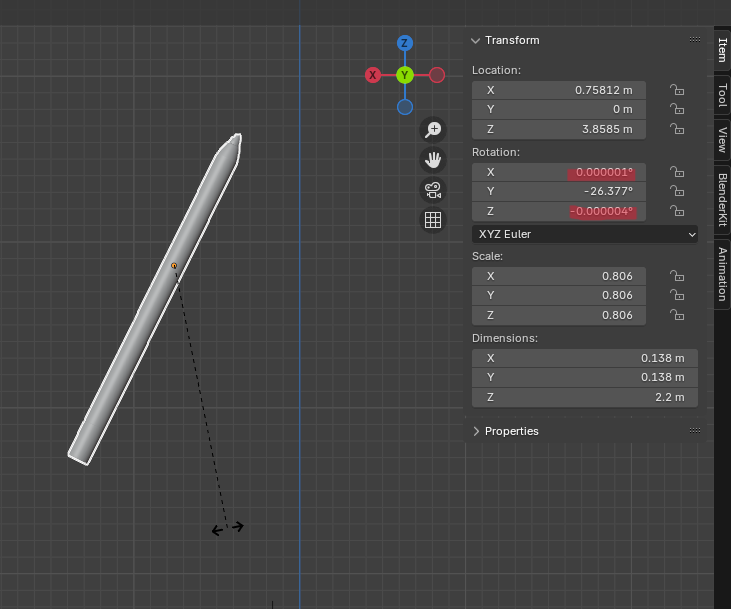Collapse the Transform panel

[476, 41]
